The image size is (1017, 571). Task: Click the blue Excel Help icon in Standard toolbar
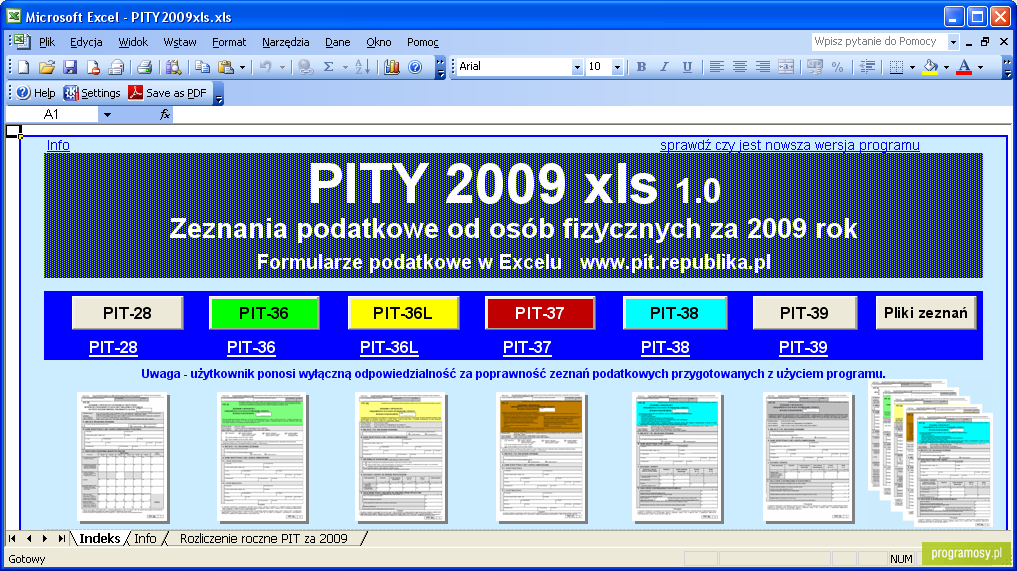(415, 67)
